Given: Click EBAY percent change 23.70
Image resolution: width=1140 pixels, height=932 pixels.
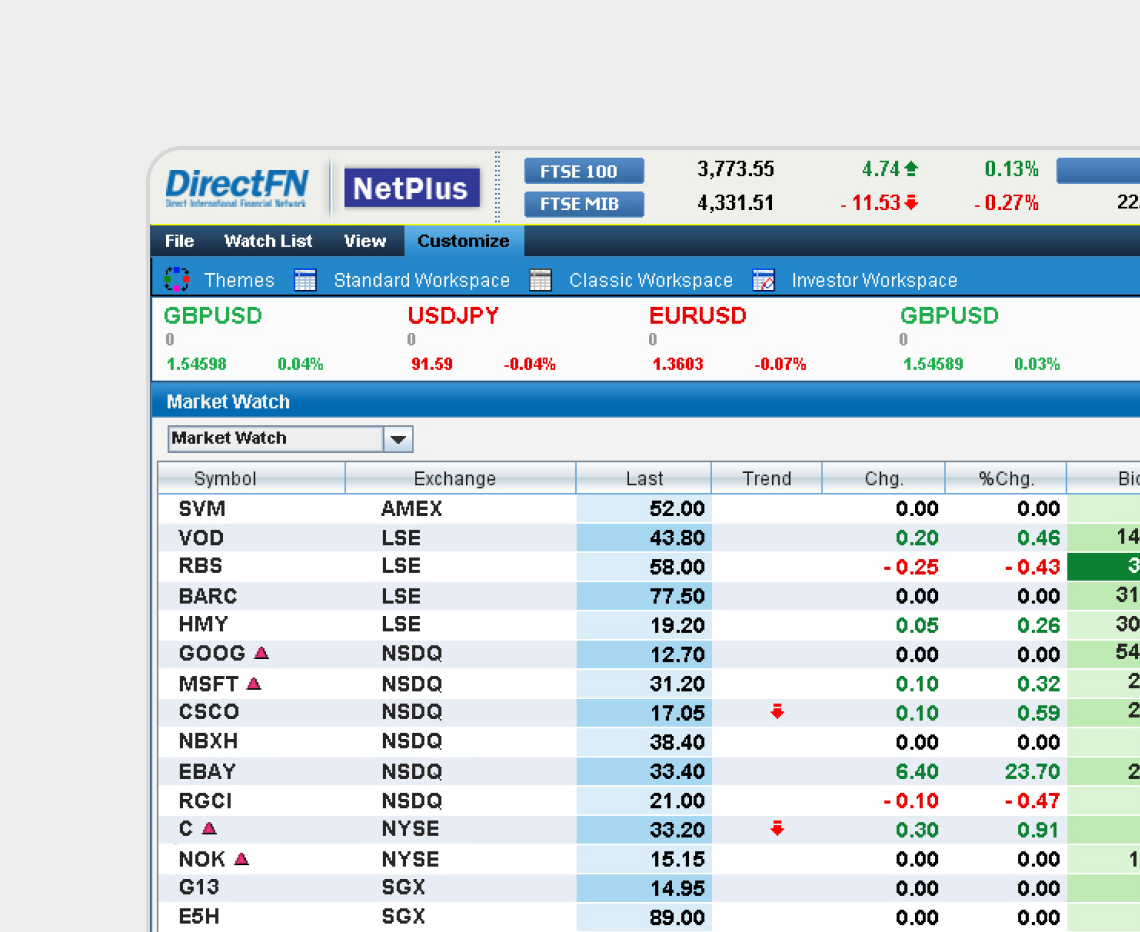Looking at the screenshot, I should (x=1032, y=771).
